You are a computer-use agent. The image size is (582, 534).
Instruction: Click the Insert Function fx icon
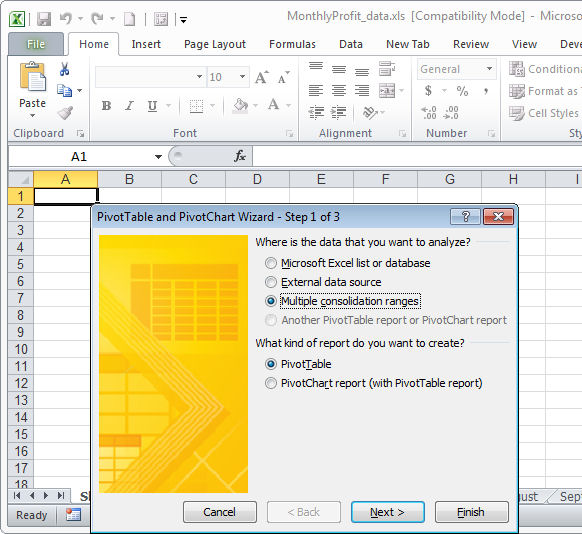point(240,156)
